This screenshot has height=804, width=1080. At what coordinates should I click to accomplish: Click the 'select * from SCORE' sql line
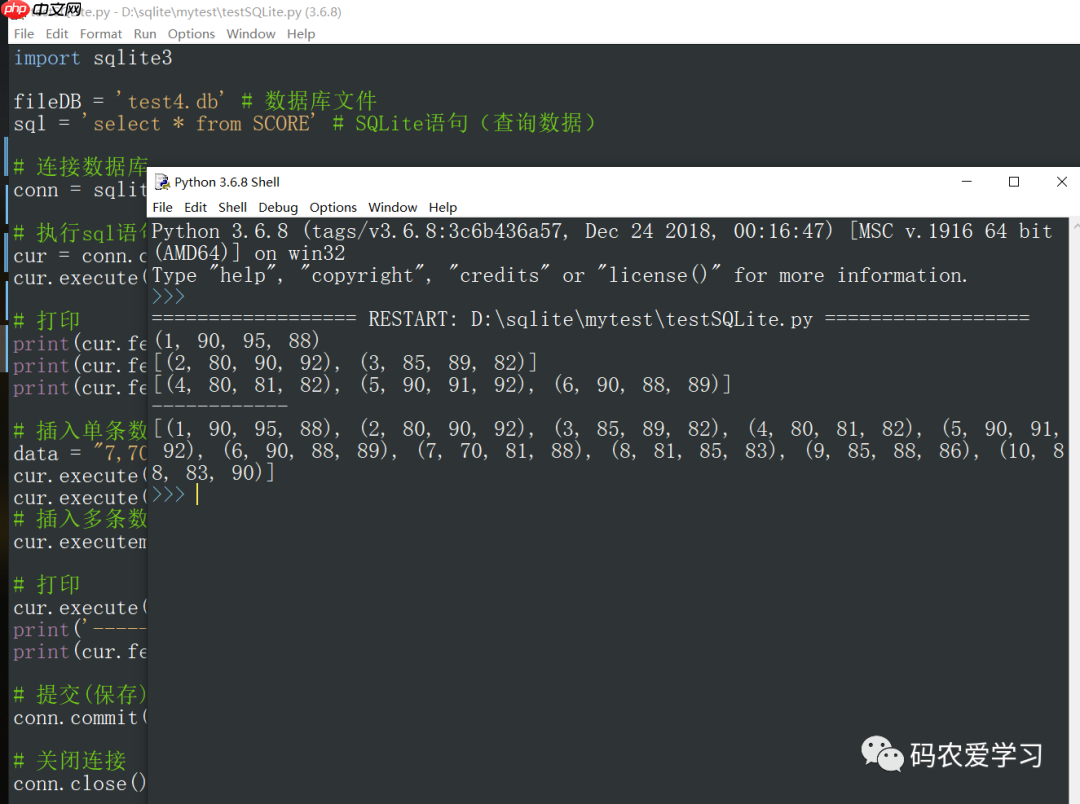coord(304,123)
